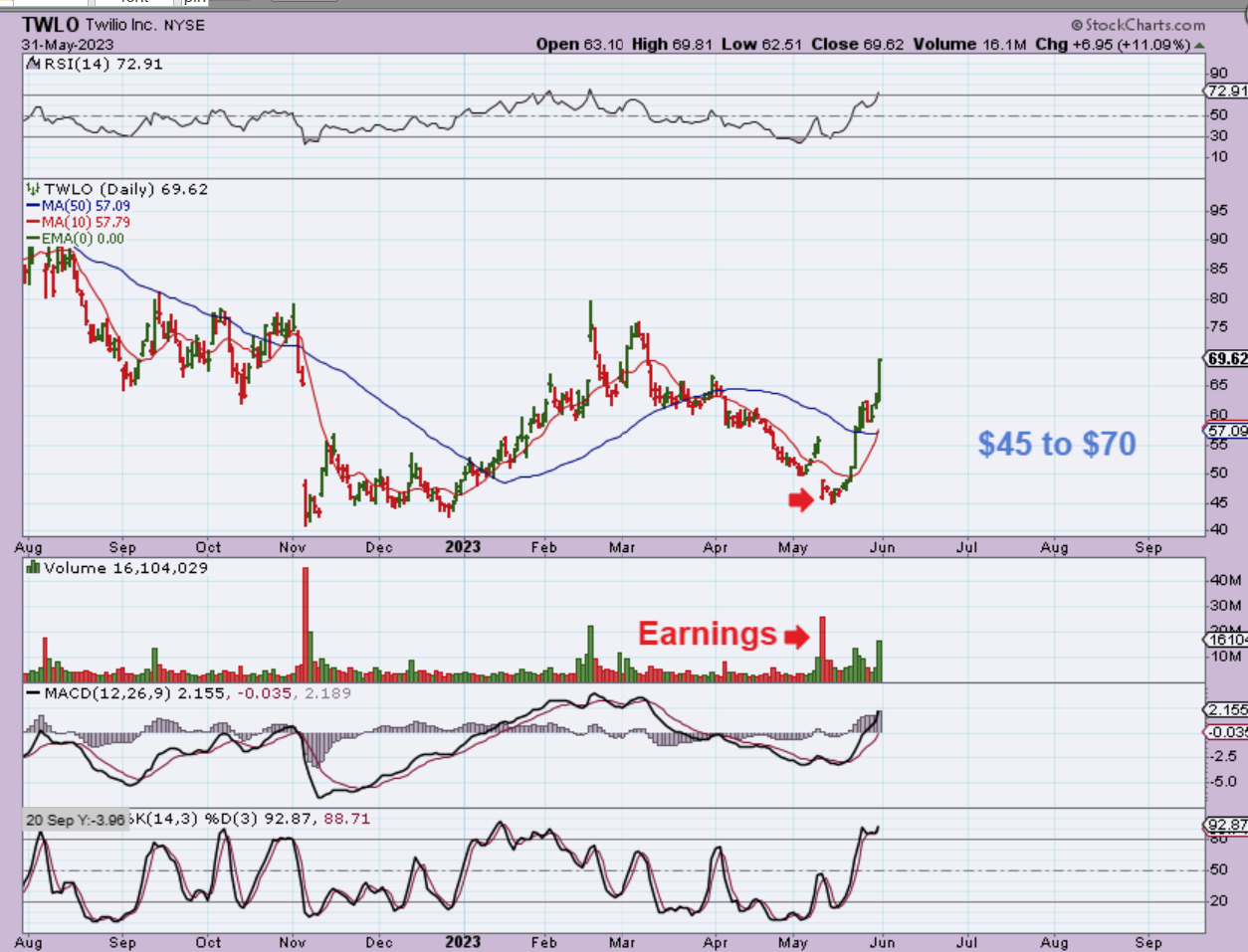The height and width of the screenshot is (952, 1248).
Task: Click the -5.0 mark on the MACD scale
Action: tap(1223, 782)
